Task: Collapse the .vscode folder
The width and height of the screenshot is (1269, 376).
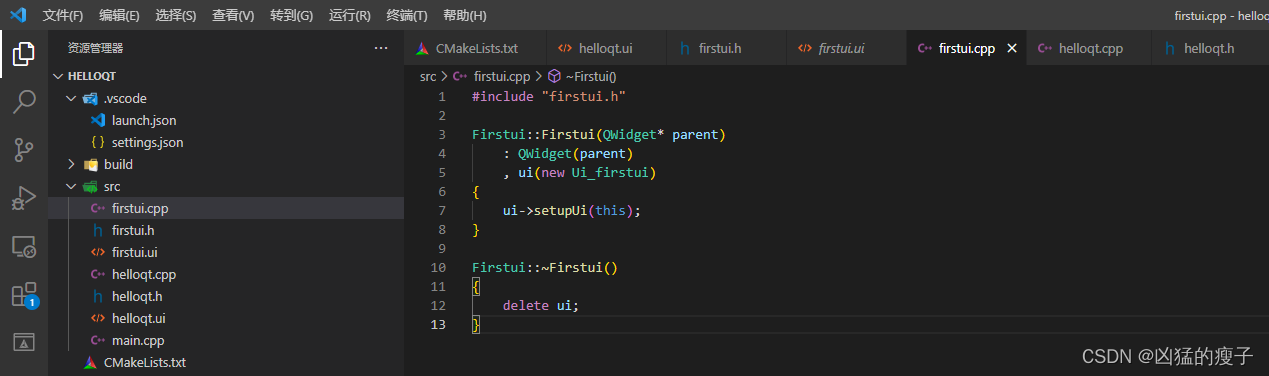Action: click(x=71, y=98)
